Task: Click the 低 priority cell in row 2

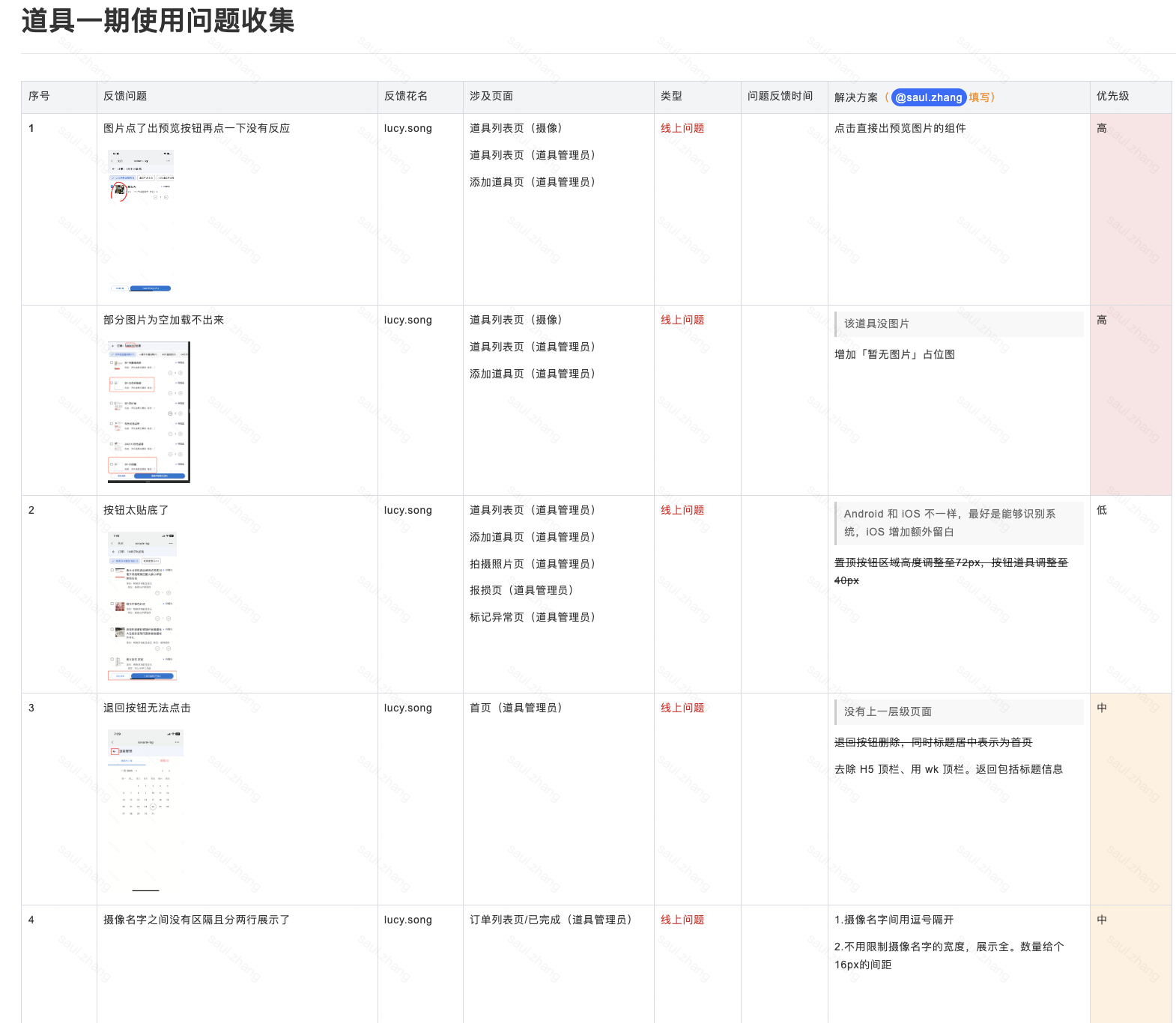Action: [x=1102, y=510]
